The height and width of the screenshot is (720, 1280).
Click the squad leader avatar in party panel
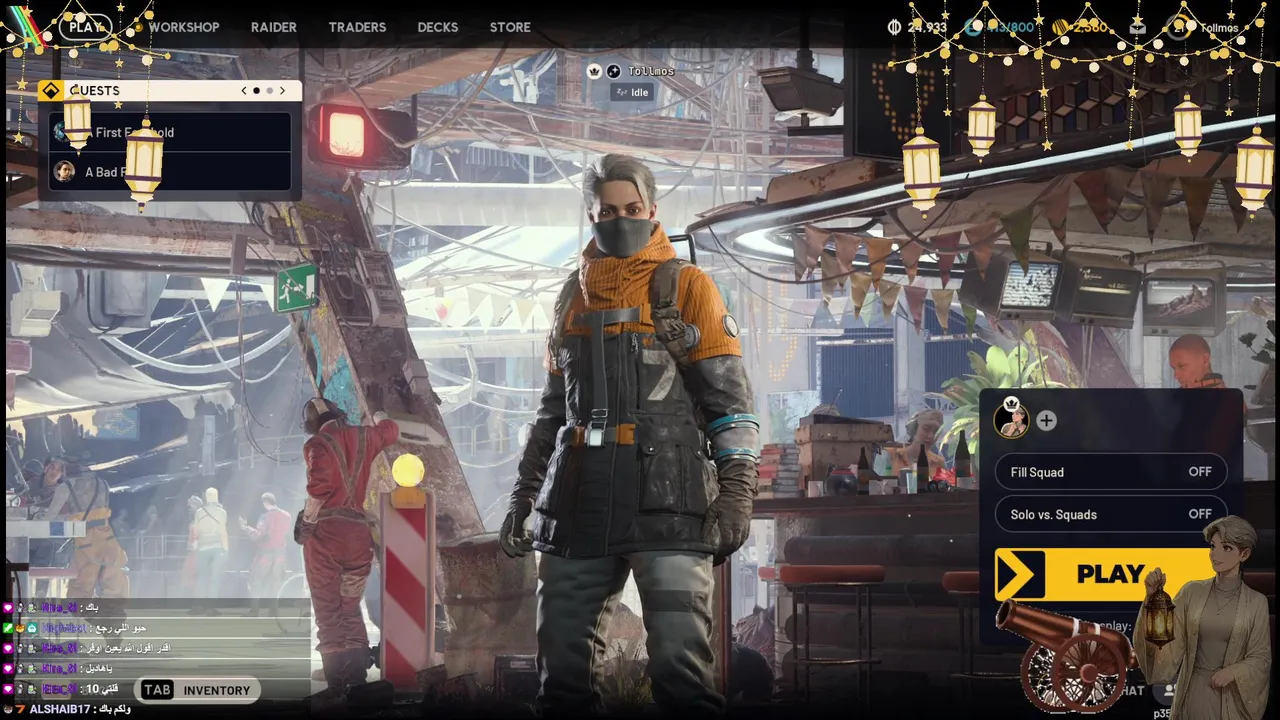click(x=1012, y=419)
